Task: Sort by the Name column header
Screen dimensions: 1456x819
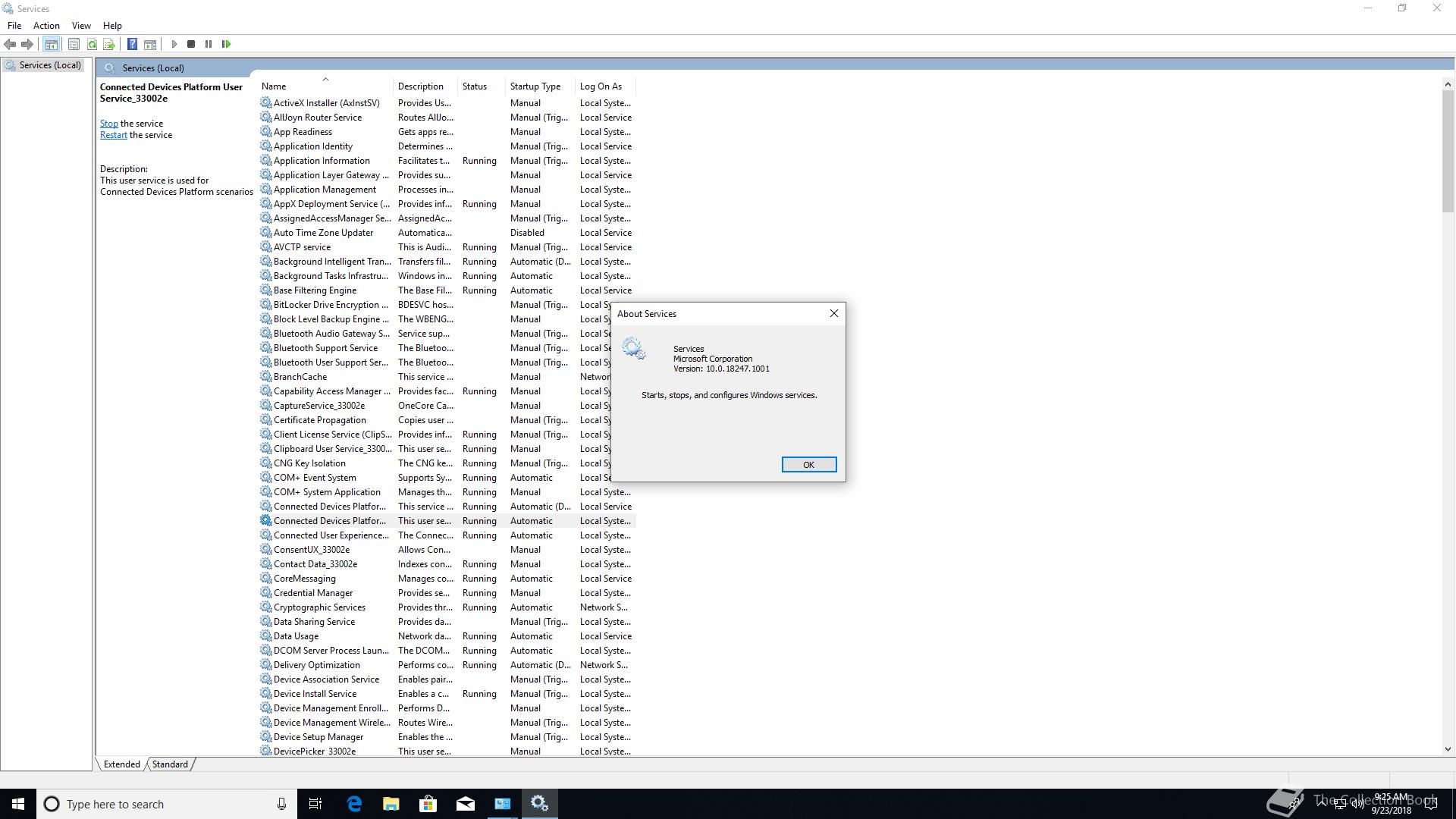Action: (x=274, y=86)
